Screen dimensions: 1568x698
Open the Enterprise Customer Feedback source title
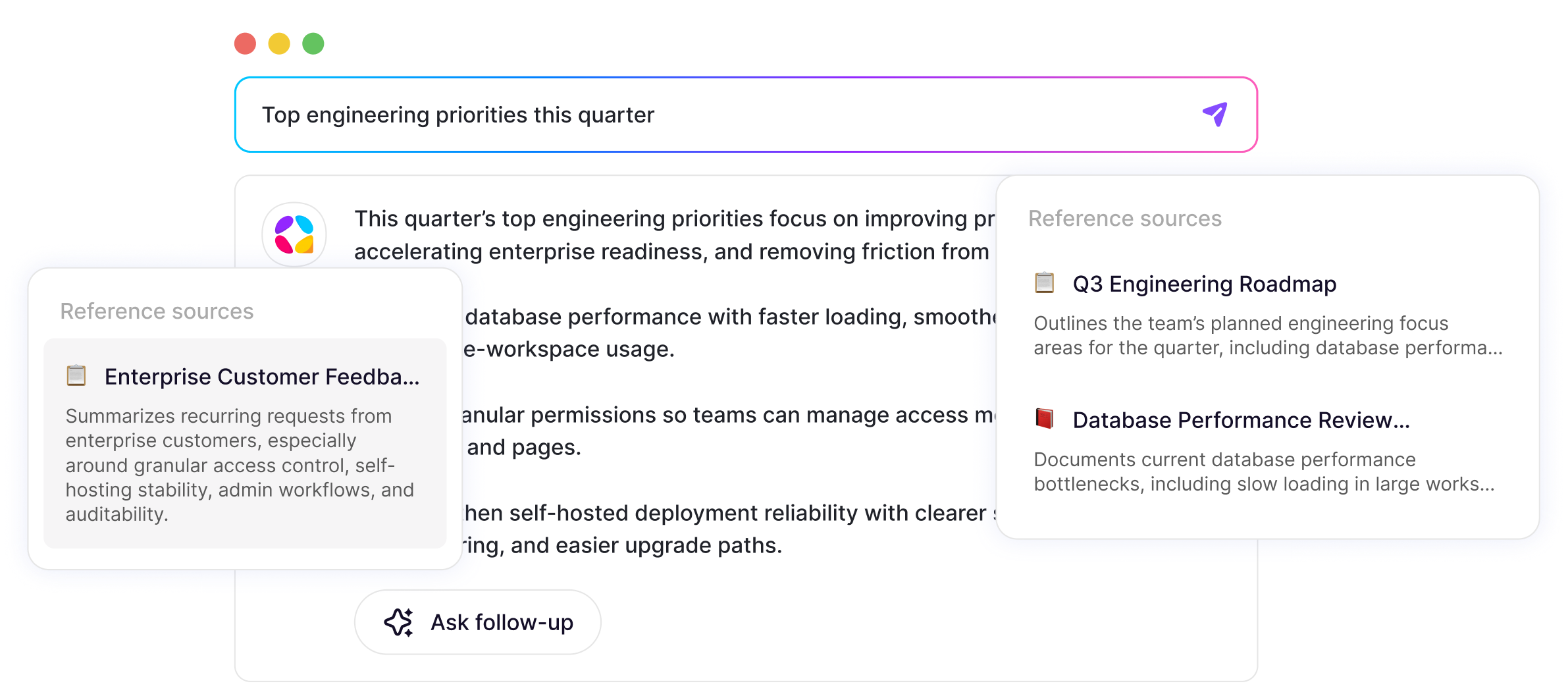(262, 377)
